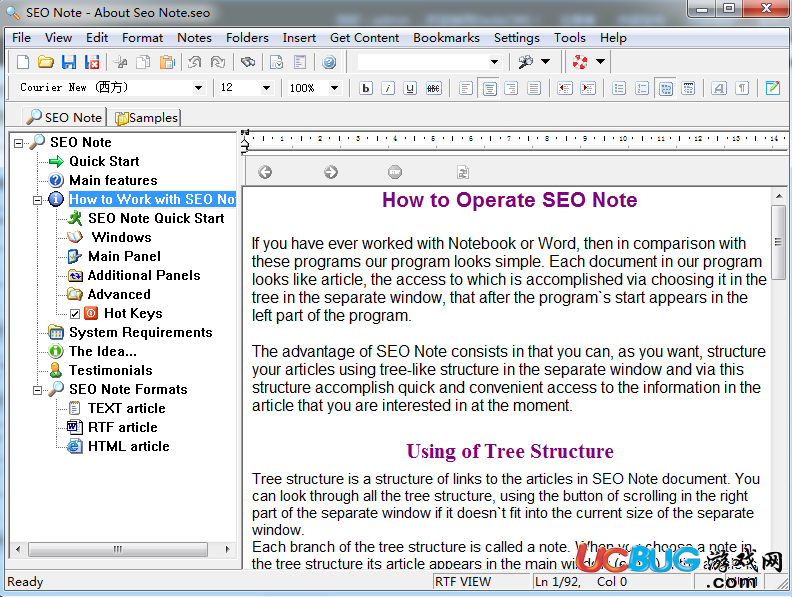Click the tree panel horizontal scrollbar thumb

118,549
